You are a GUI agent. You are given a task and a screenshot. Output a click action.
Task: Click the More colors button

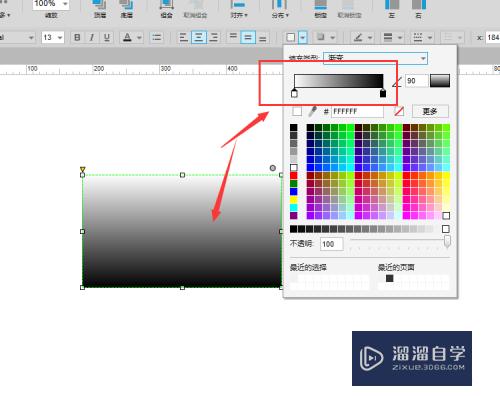(430, 111)
